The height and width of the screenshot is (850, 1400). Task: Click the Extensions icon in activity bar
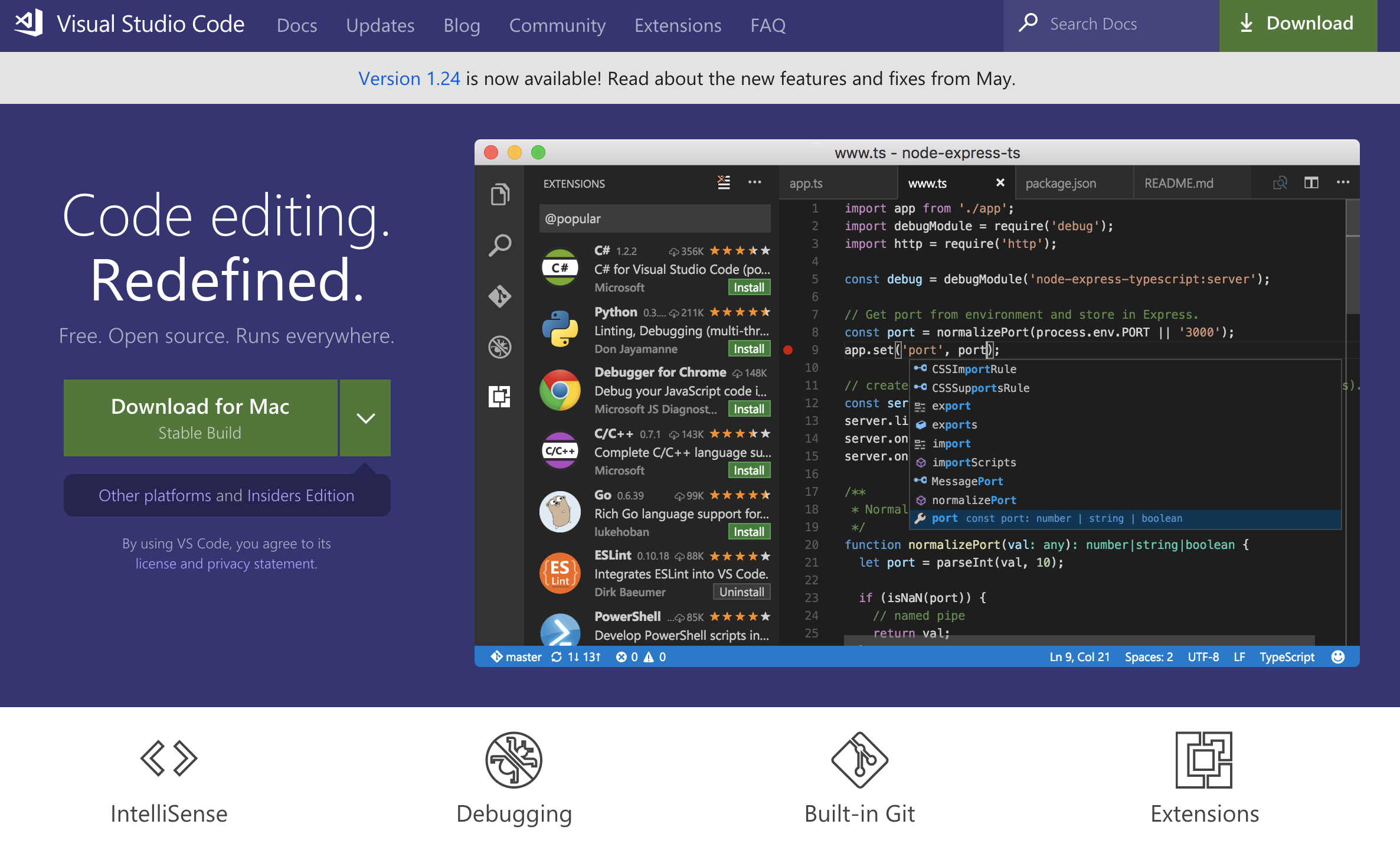[500, 397]
